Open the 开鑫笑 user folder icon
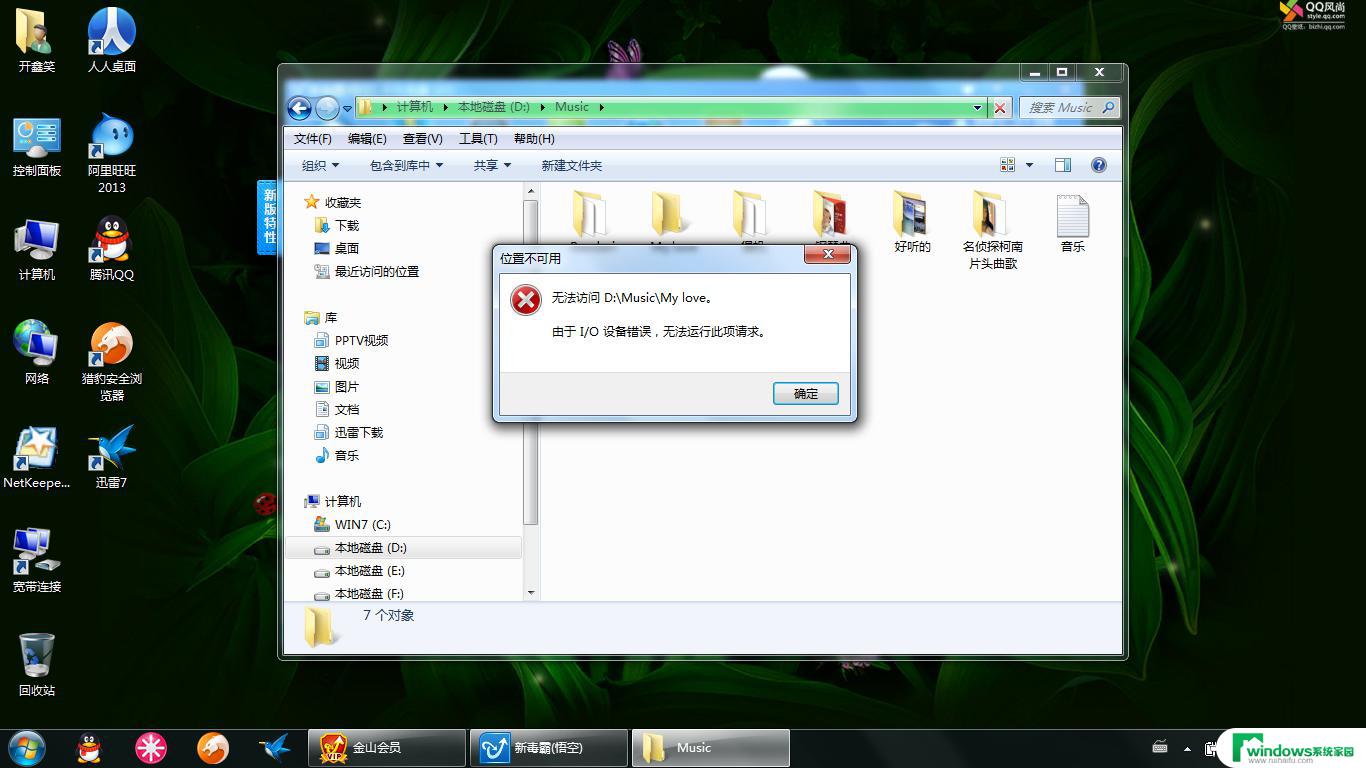Screen dimensions: 1366x768 click(37, 40)
